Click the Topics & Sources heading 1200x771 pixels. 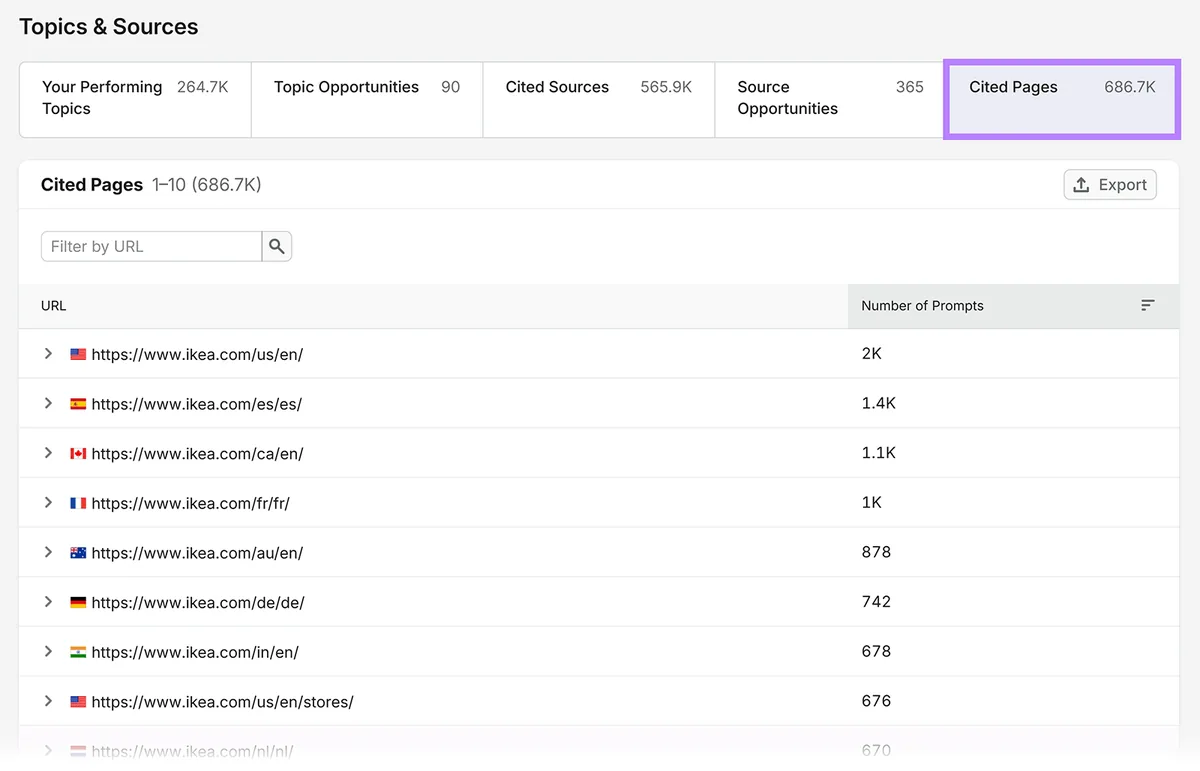point(109,27)
